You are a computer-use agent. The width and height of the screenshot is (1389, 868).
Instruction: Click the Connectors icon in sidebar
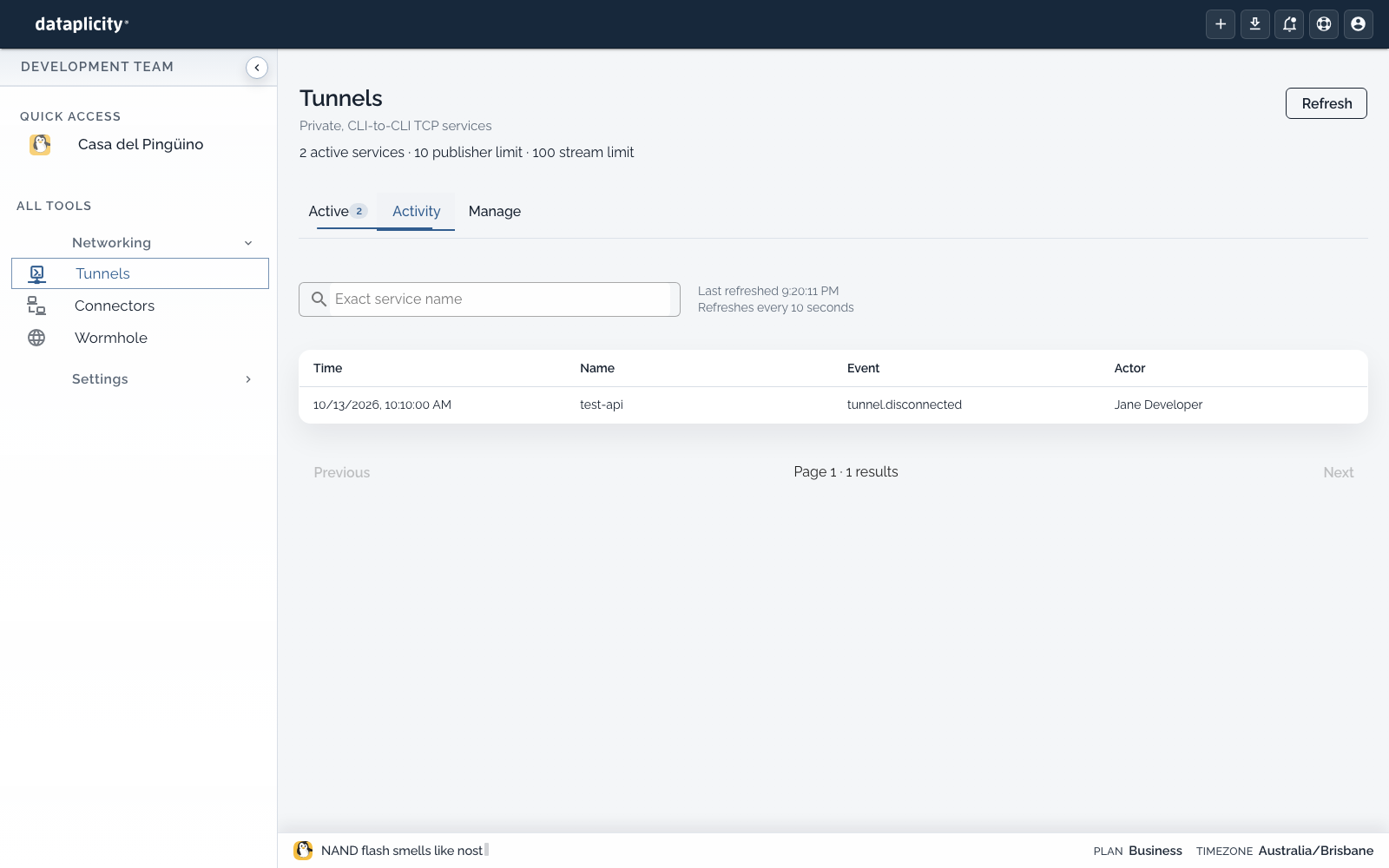tap(36, 306)
